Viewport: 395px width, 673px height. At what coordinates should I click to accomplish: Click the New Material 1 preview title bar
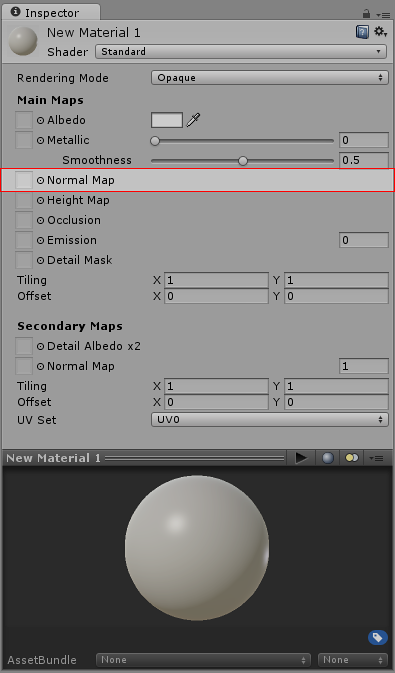tap(144, 458)
